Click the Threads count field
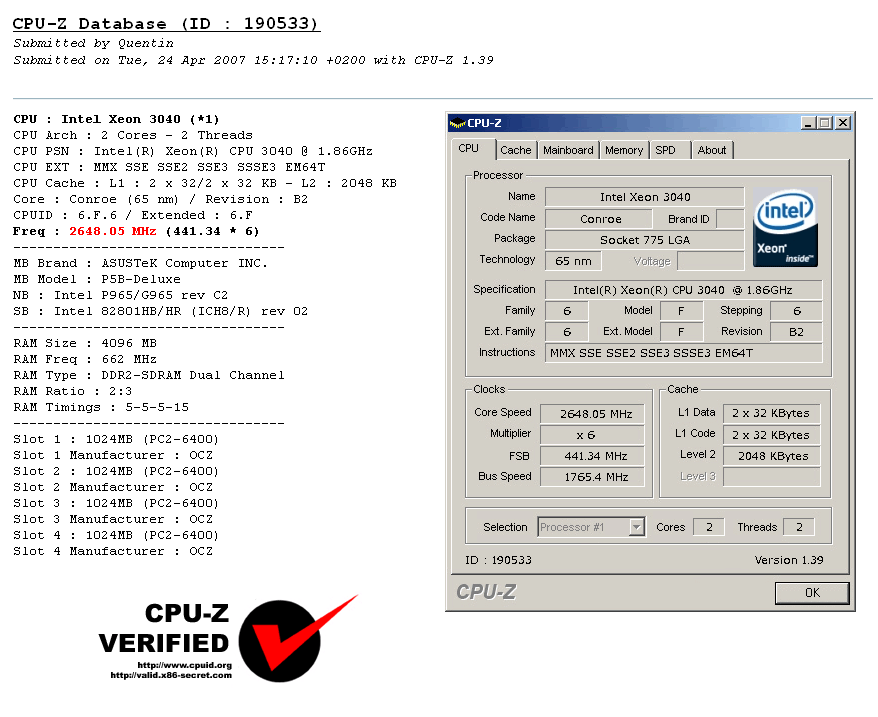The image size is (878, 717). click(798, 527)
